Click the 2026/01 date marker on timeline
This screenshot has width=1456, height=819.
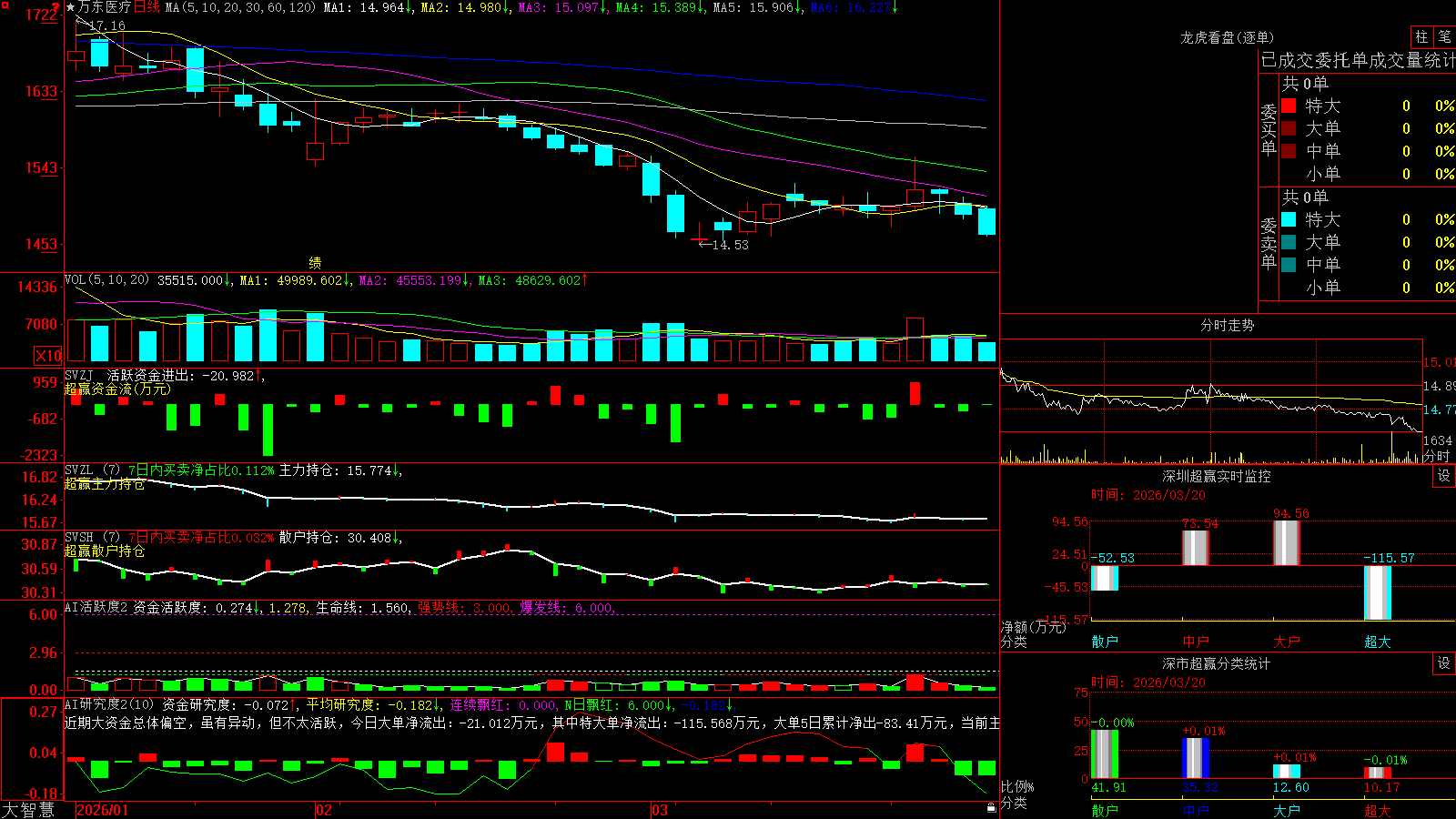(103, 810)
